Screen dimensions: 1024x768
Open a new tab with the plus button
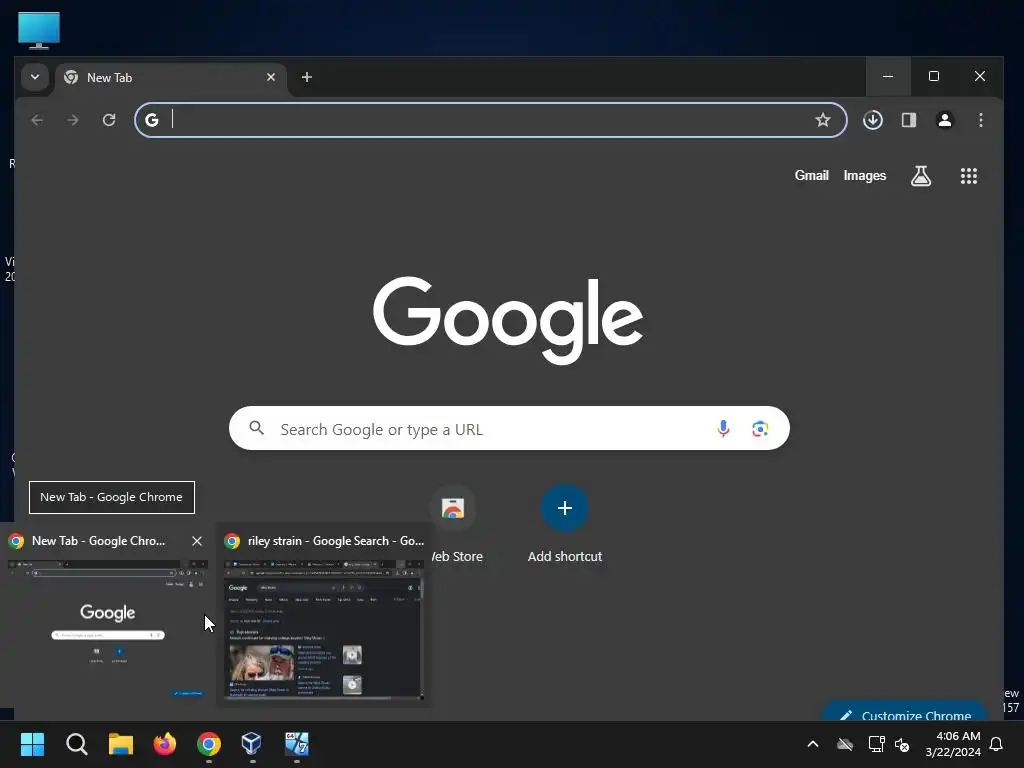(306, 77)
